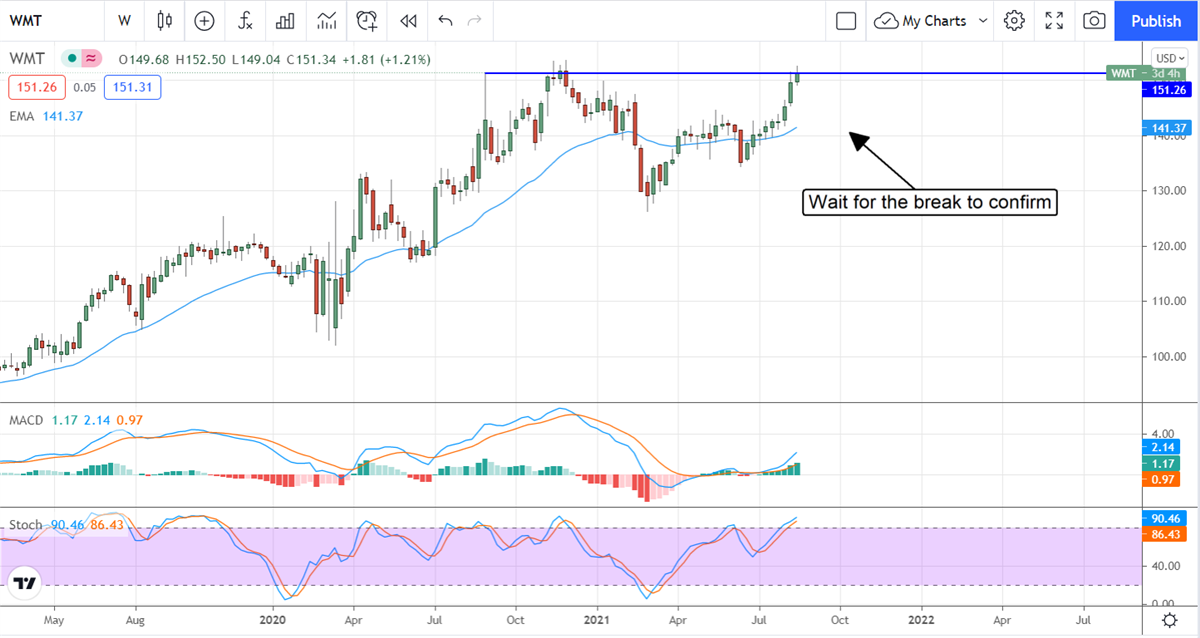
Task: Undo the last chart action
Action: (x=445, y=20)
